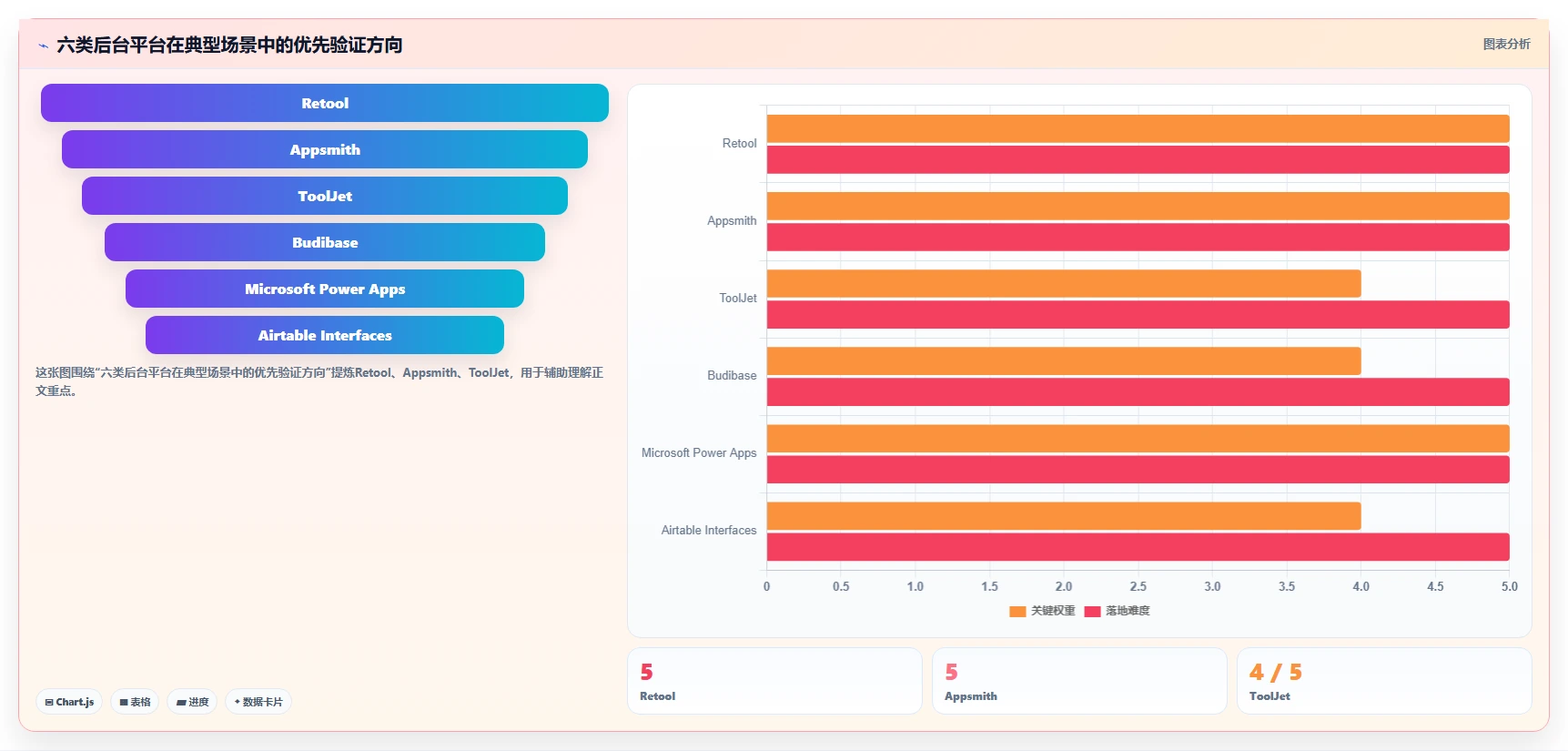Click the x-axis tick labeled 0.5
Image resolution: width=1568 pixels, height=751 pixels.
pyautogui.click(x=841, y=587)
